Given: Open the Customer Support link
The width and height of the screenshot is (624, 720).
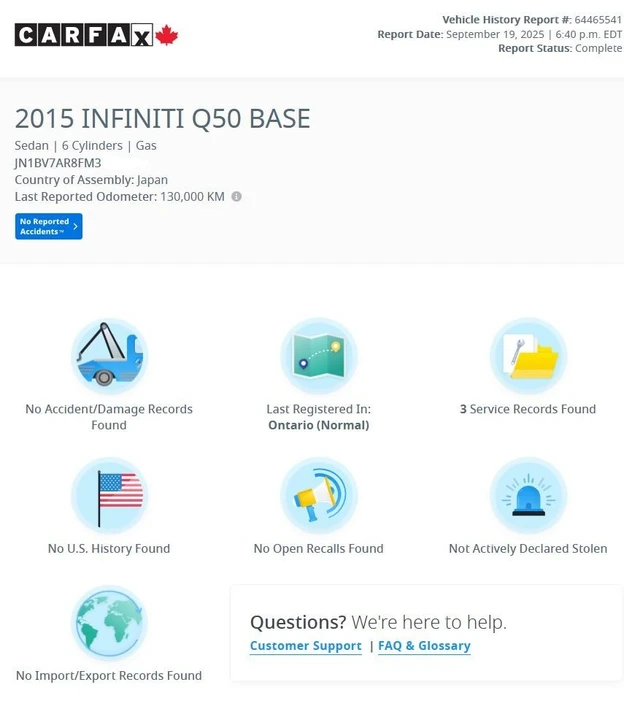Looking at the screenshot, I should pos(306,646).
